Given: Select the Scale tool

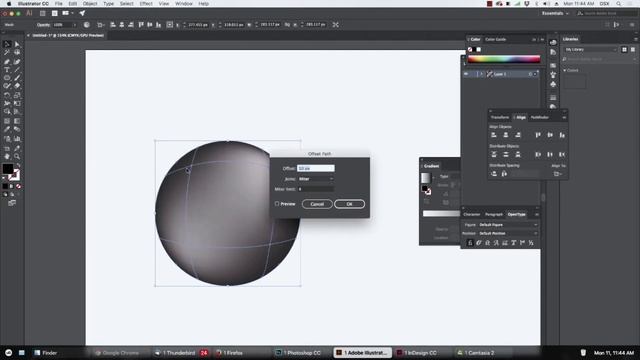Looking at the screenshot, I should (17, 95).
